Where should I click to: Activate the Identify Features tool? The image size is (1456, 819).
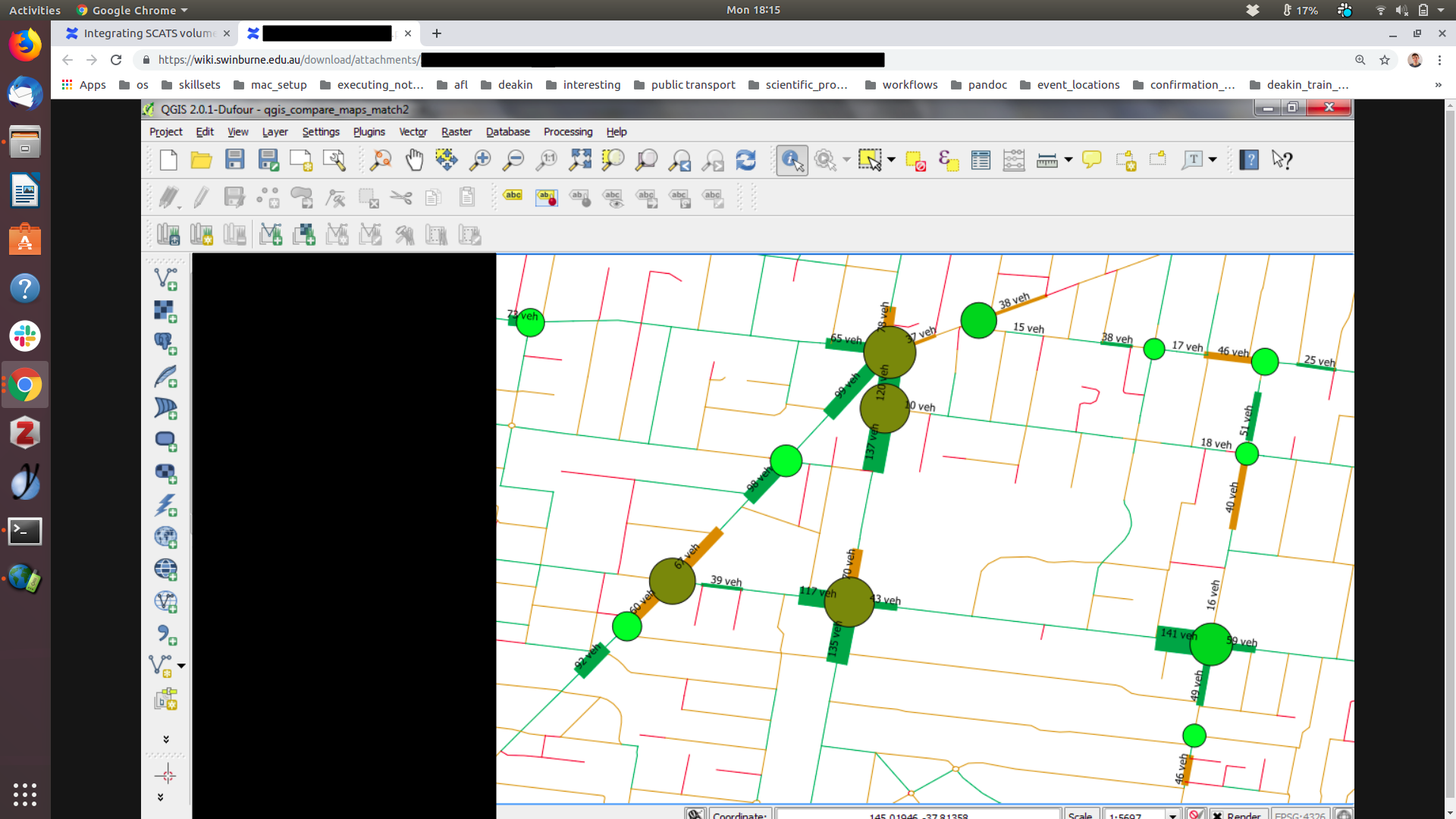pyautogui.click(x=792, y=160)
